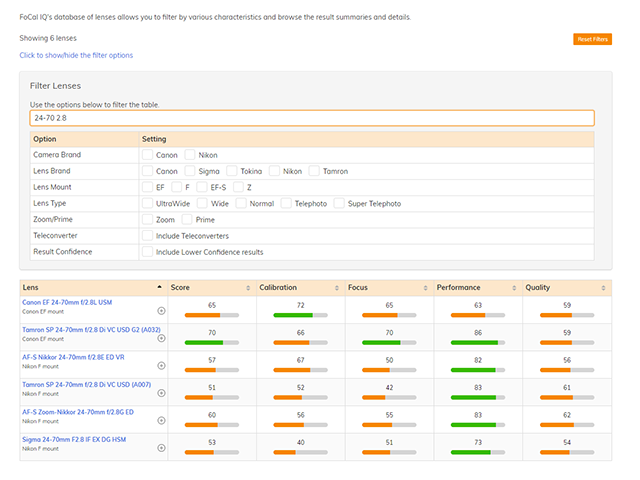The width and height of the screenshot is (640, 480).
Task: Open Canon EF 24-70mm f/2.8L USM link
Action: pyautogui.click(x=67, y=302)
